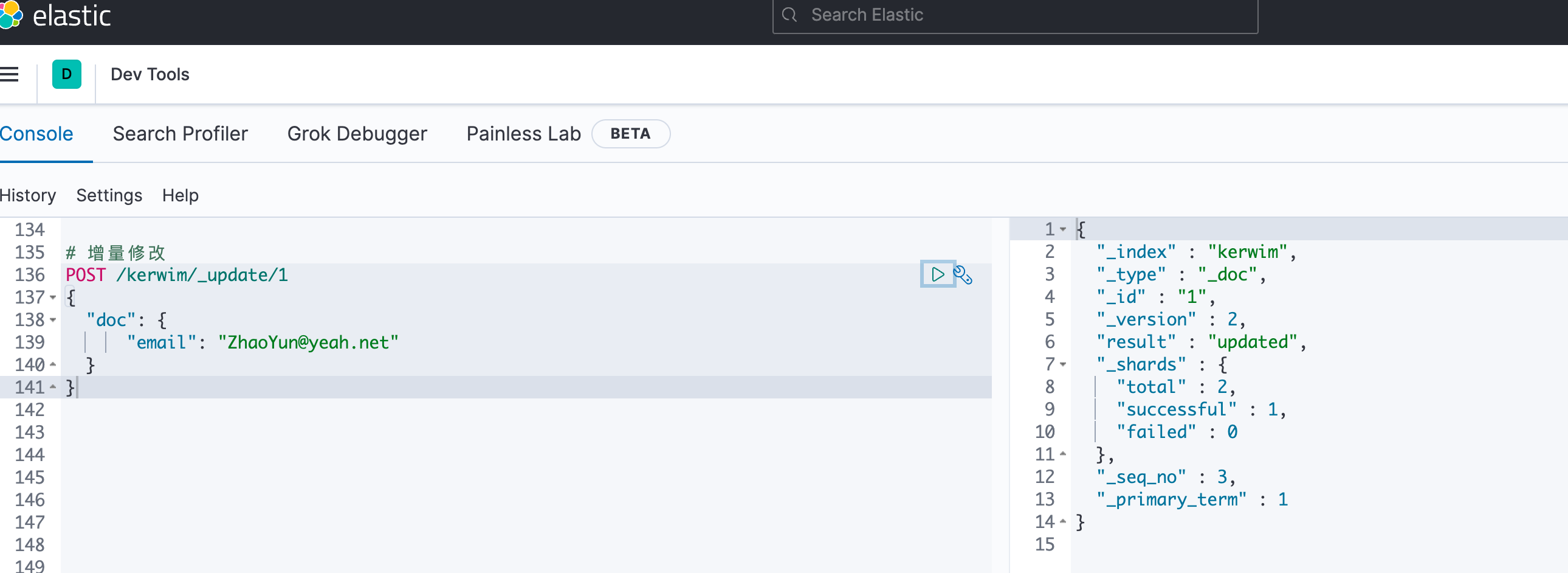The image size is (1568, 573).
Task: Click the "_type" : "_doc" response line
Action: tap(1181, 274)
